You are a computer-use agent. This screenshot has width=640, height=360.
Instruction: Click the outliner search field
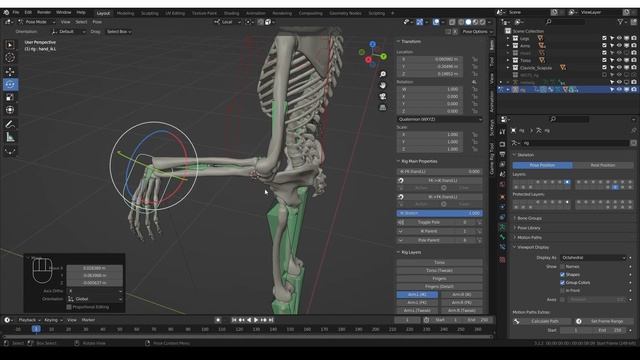coord(565,22)
